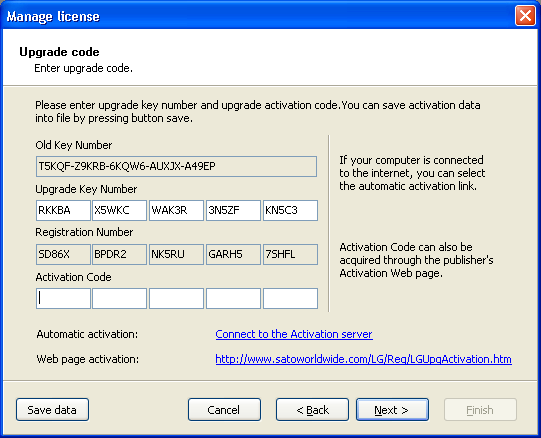Select the second Activation Code box
The image size is (541, 438).
point(120,299)
